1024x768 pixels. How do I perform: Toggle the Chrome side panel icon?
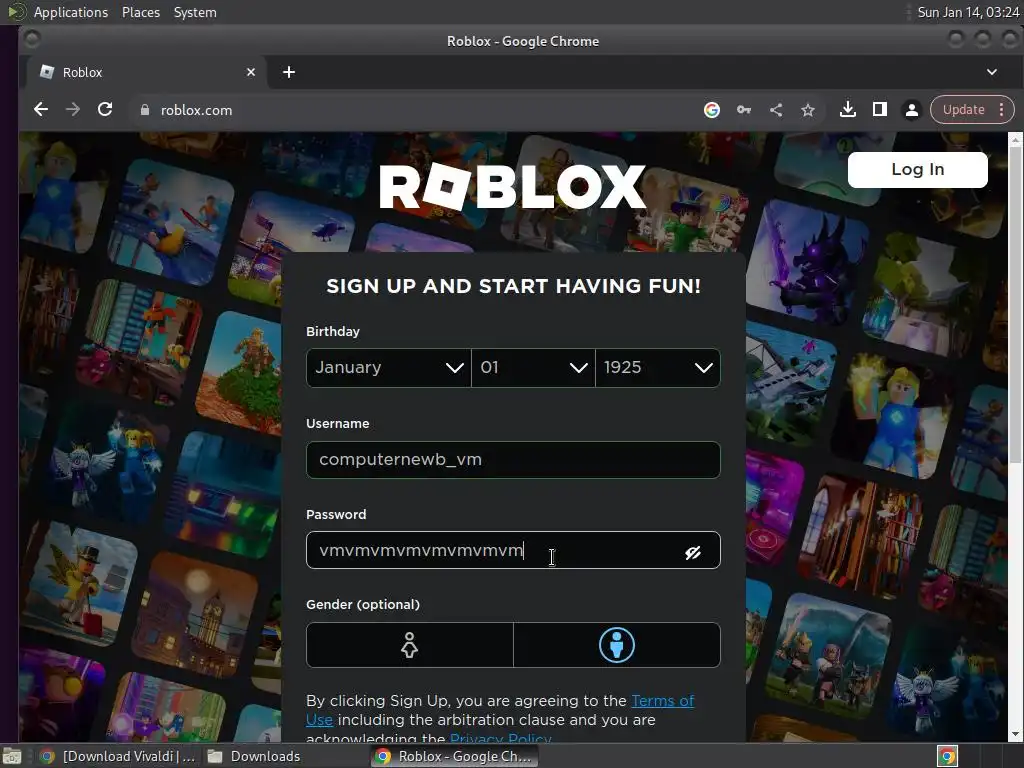pyautogui.click(x=880, y=110)
